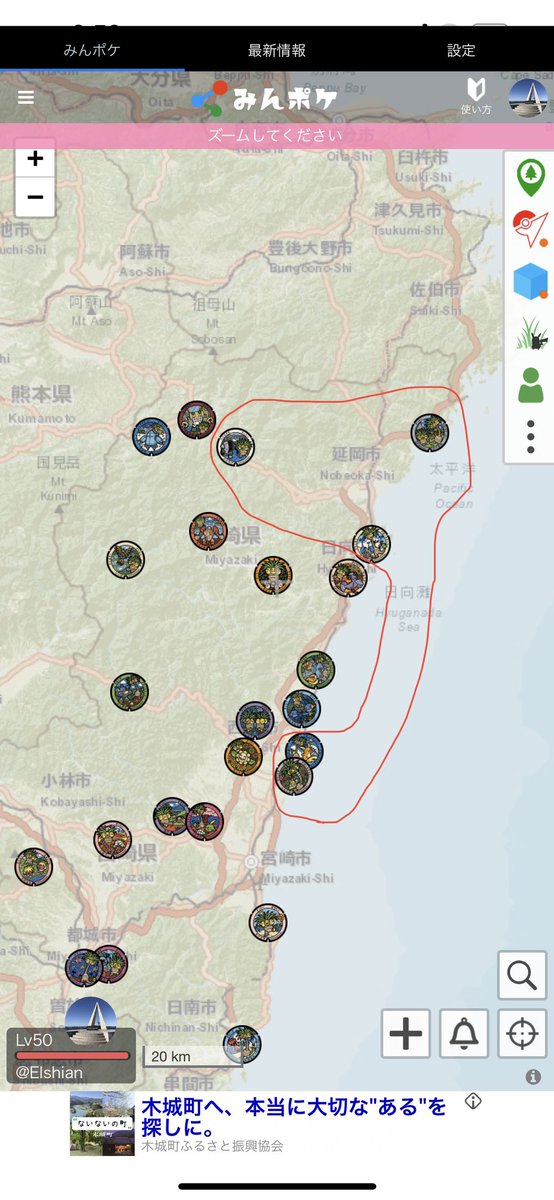The height and width of the screenshot is (1200, 554).
Task: Tap the pink ズームしてください banner
Action: coord(277,135)
